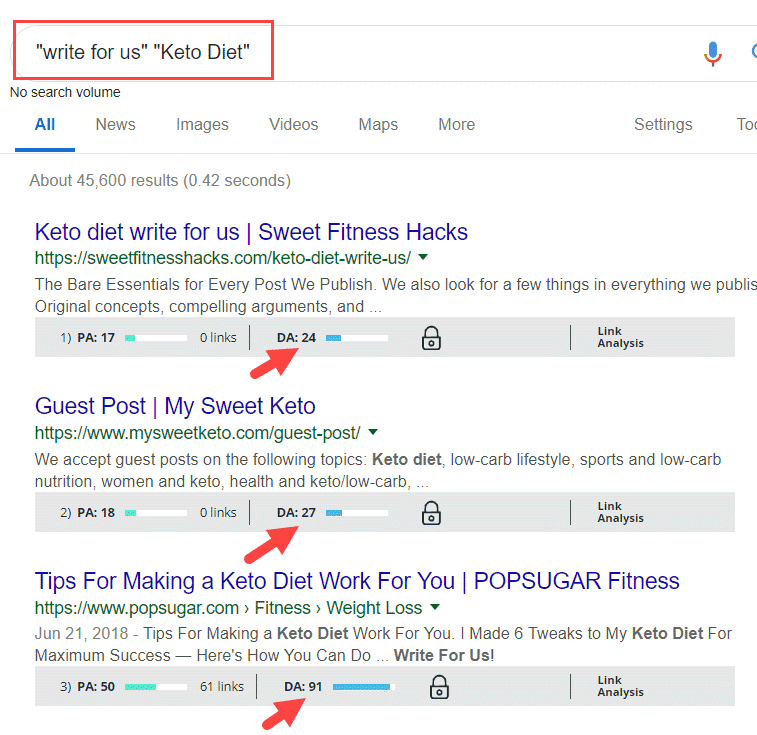
Task: Switch to the Images tab
Action: pyautogui.click(x=202, y=125)
